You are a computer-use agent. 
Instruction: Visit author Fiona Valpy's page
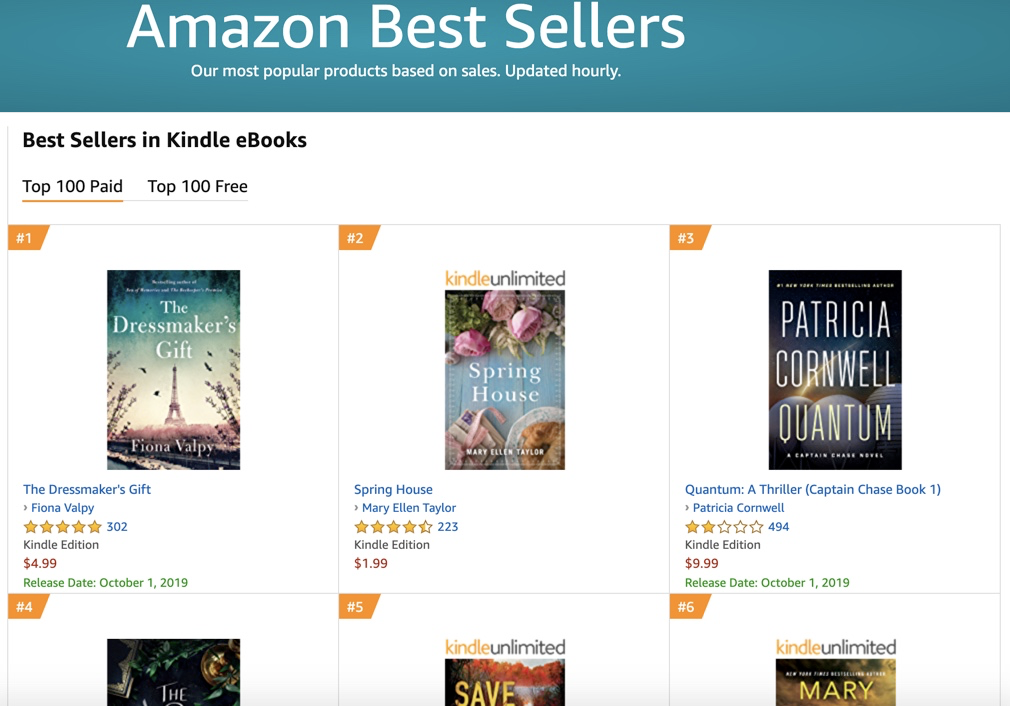(62, 508)
